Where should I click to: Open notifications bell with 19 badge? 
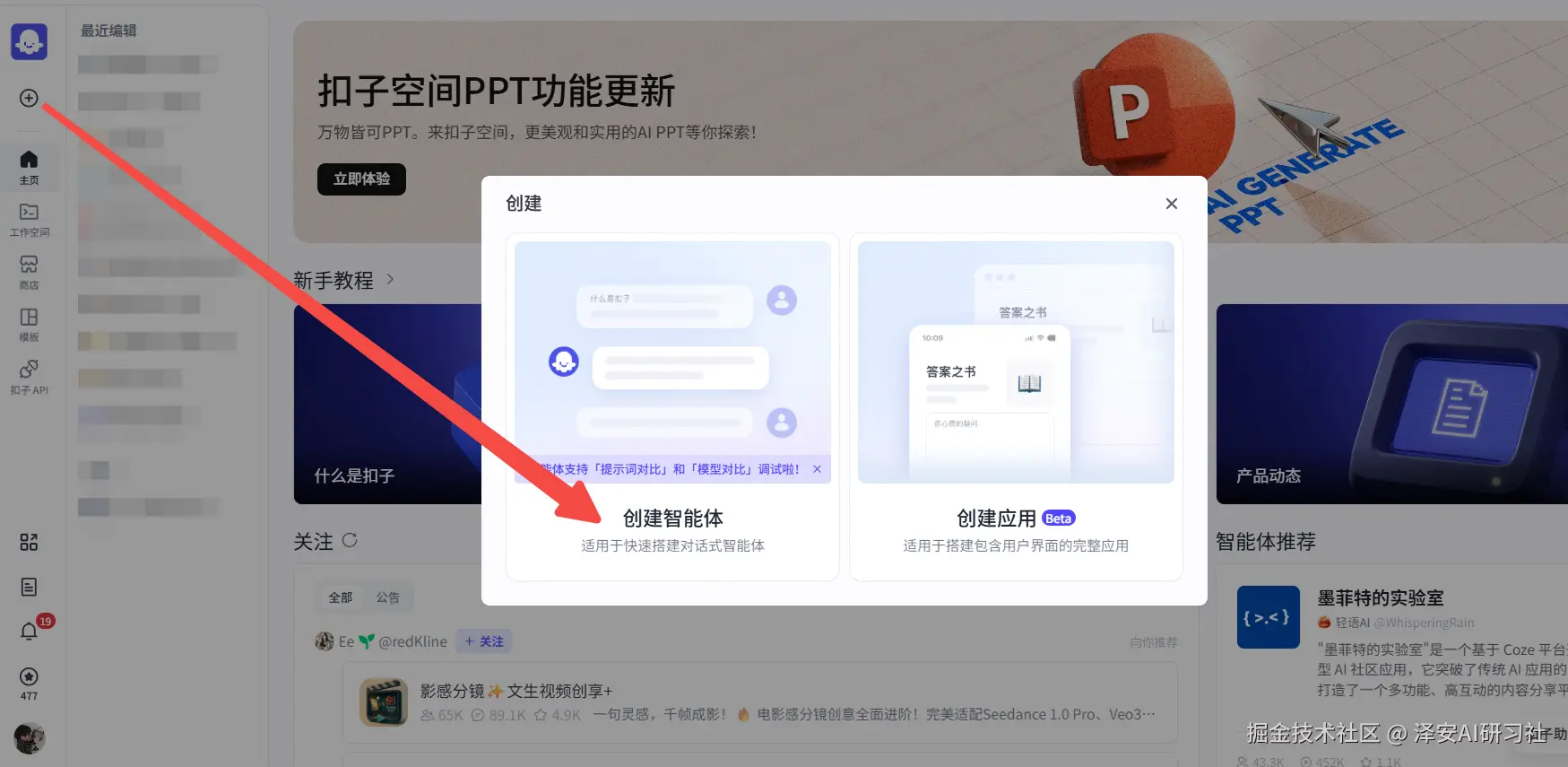(x=29, y=632)
